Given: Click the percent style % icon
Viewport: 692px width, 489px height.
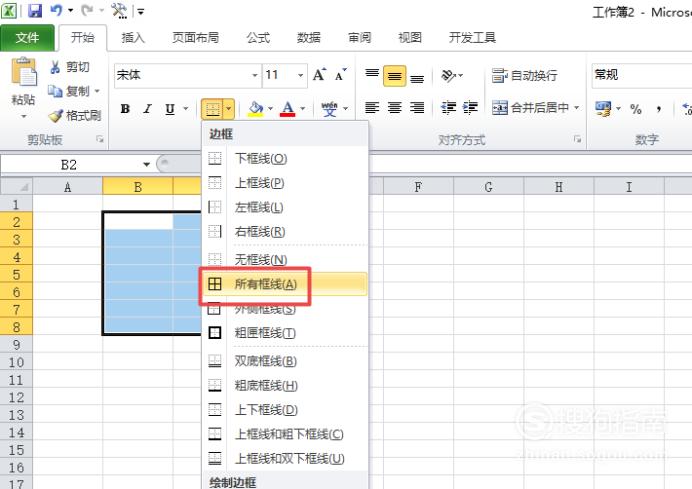Looking at the screenshot, I should coord(636,109).
